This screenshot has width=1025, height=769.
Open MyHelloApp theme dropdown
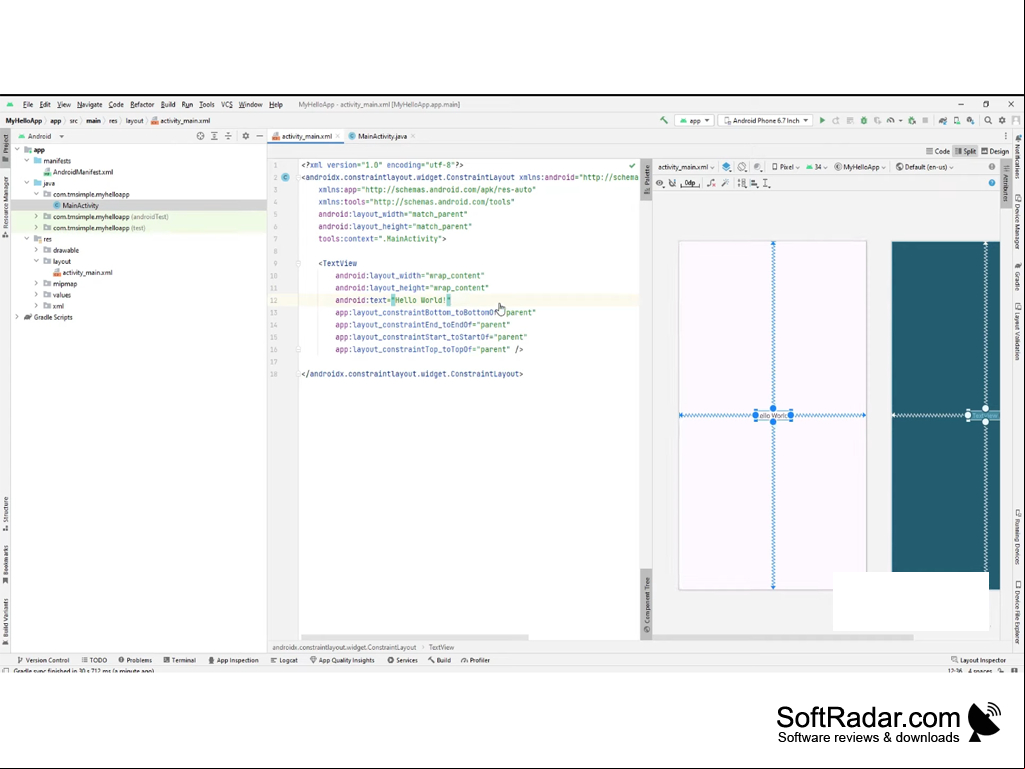click(x=859, y=167)
